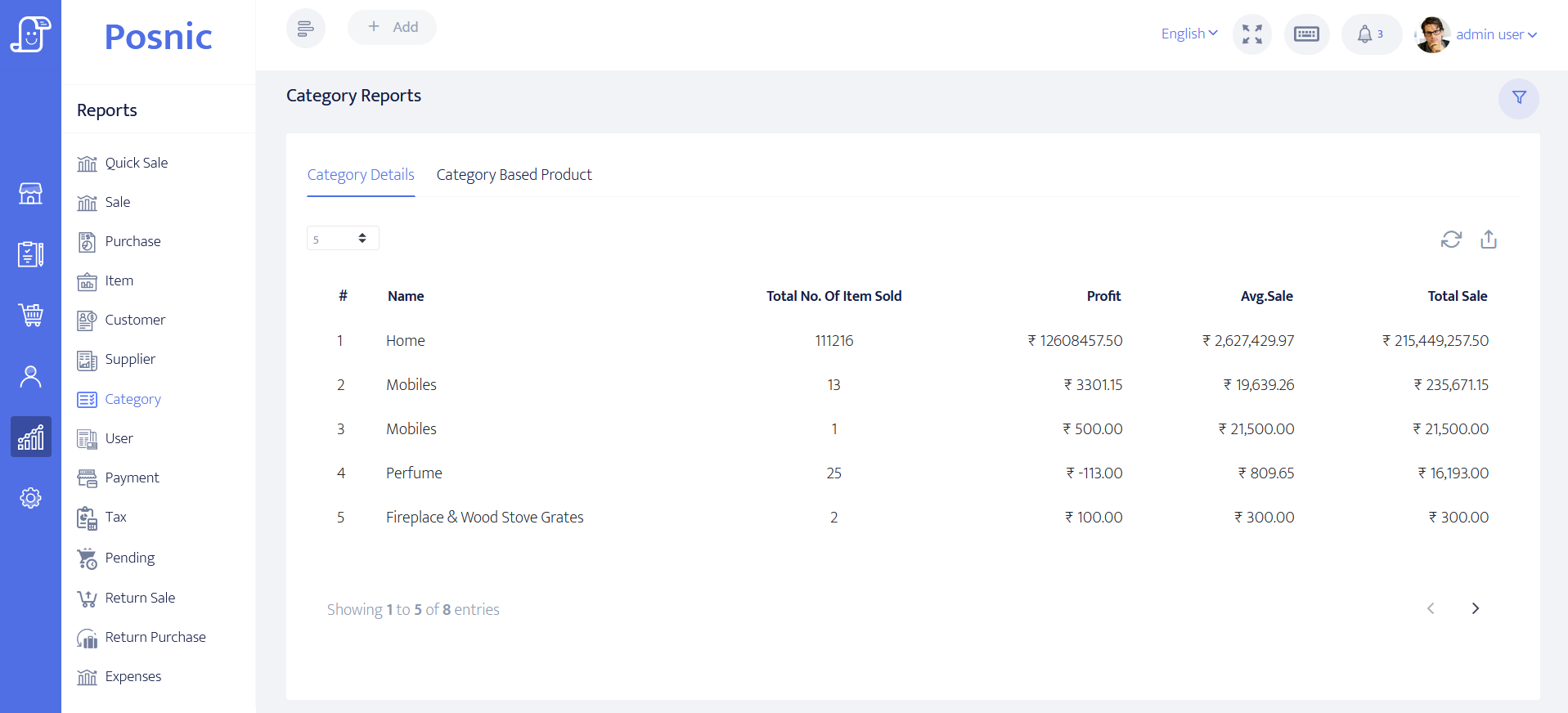This screenshot has height=713, width=1568.
Task: Switch to Category Based Product tab
Action: coord(514,175)
